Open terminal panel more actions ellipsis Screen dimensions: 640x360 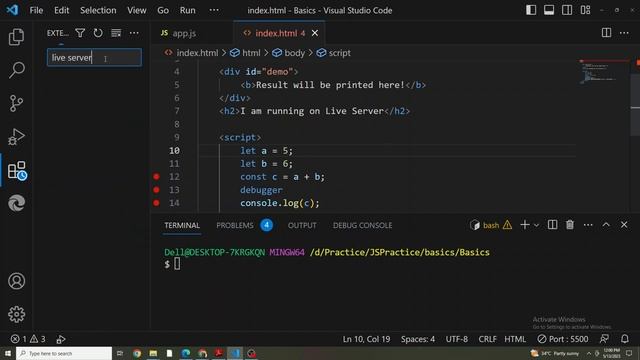(588, 225)
